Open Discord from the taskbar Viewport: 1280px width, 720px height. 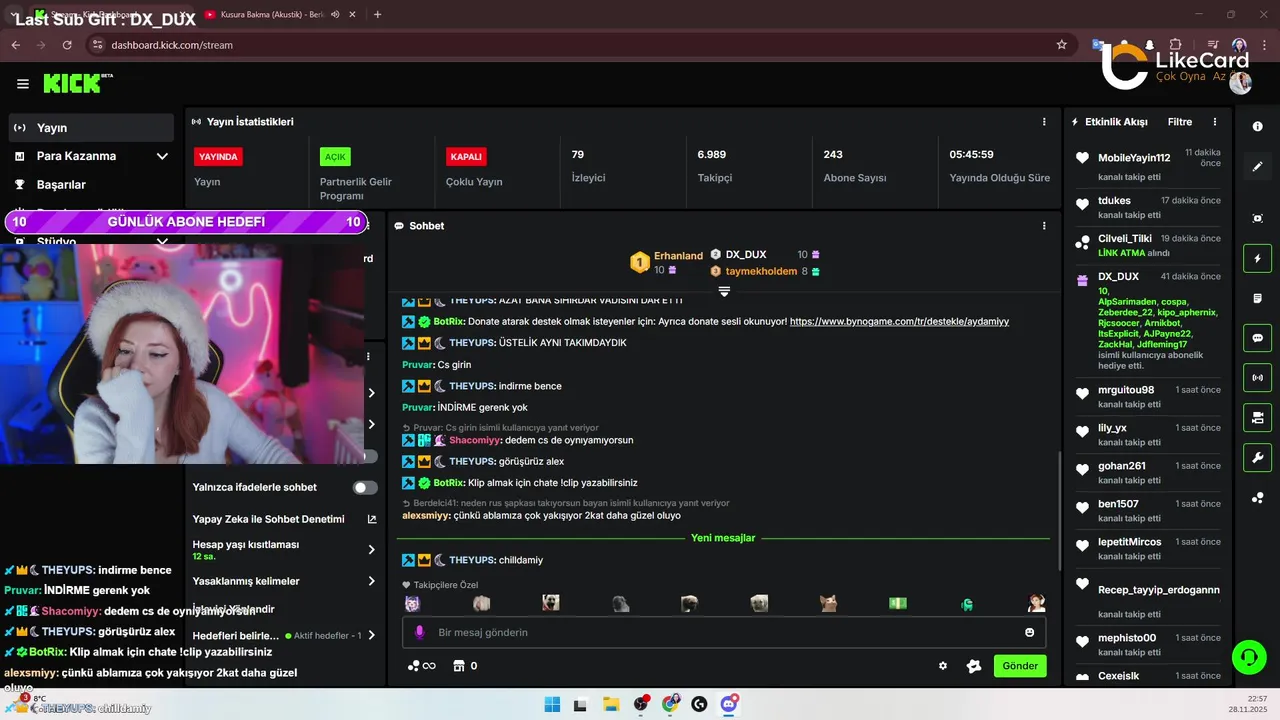tap(730, 704)
